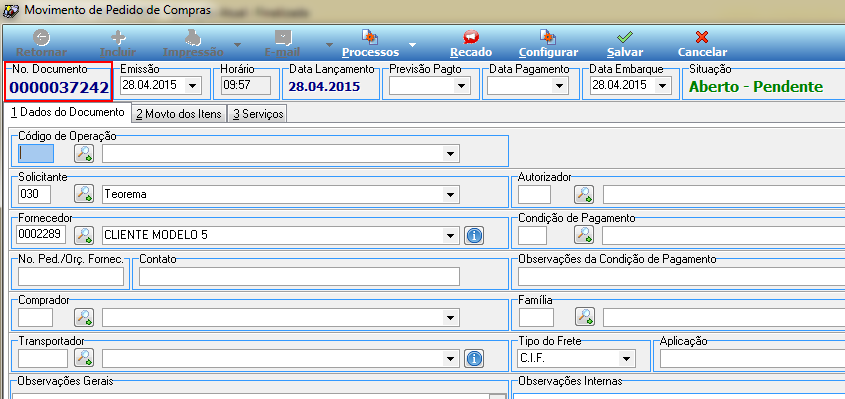Click the Transportador code field
This screenshot has height=399, width=845.
[43, 358]
